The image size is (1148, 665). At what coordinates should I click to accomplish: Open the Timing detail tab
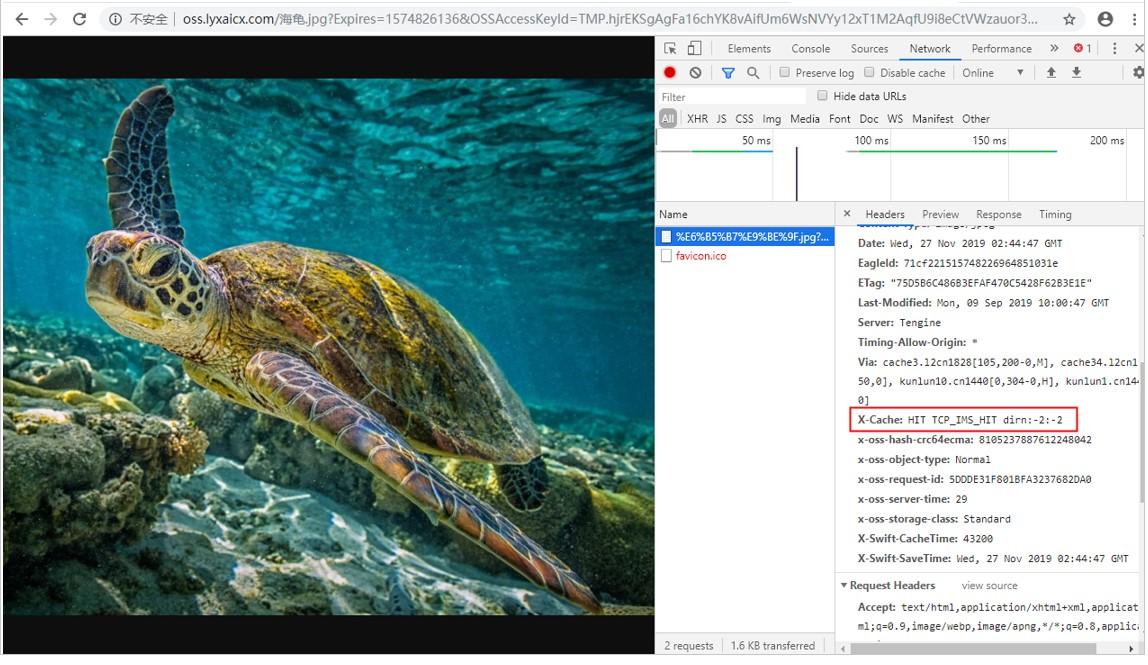pos(1055,214)
